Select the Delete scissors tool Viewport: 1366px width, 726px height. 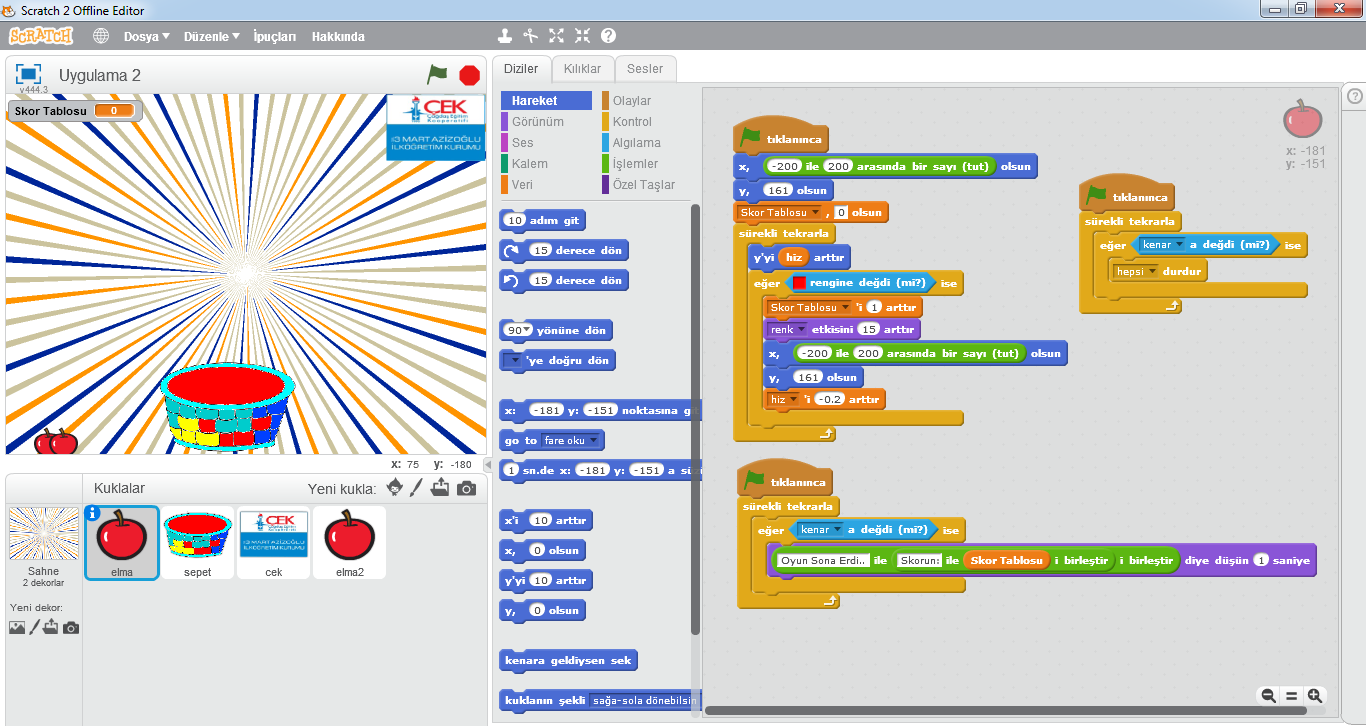click(x=531, y=36)
